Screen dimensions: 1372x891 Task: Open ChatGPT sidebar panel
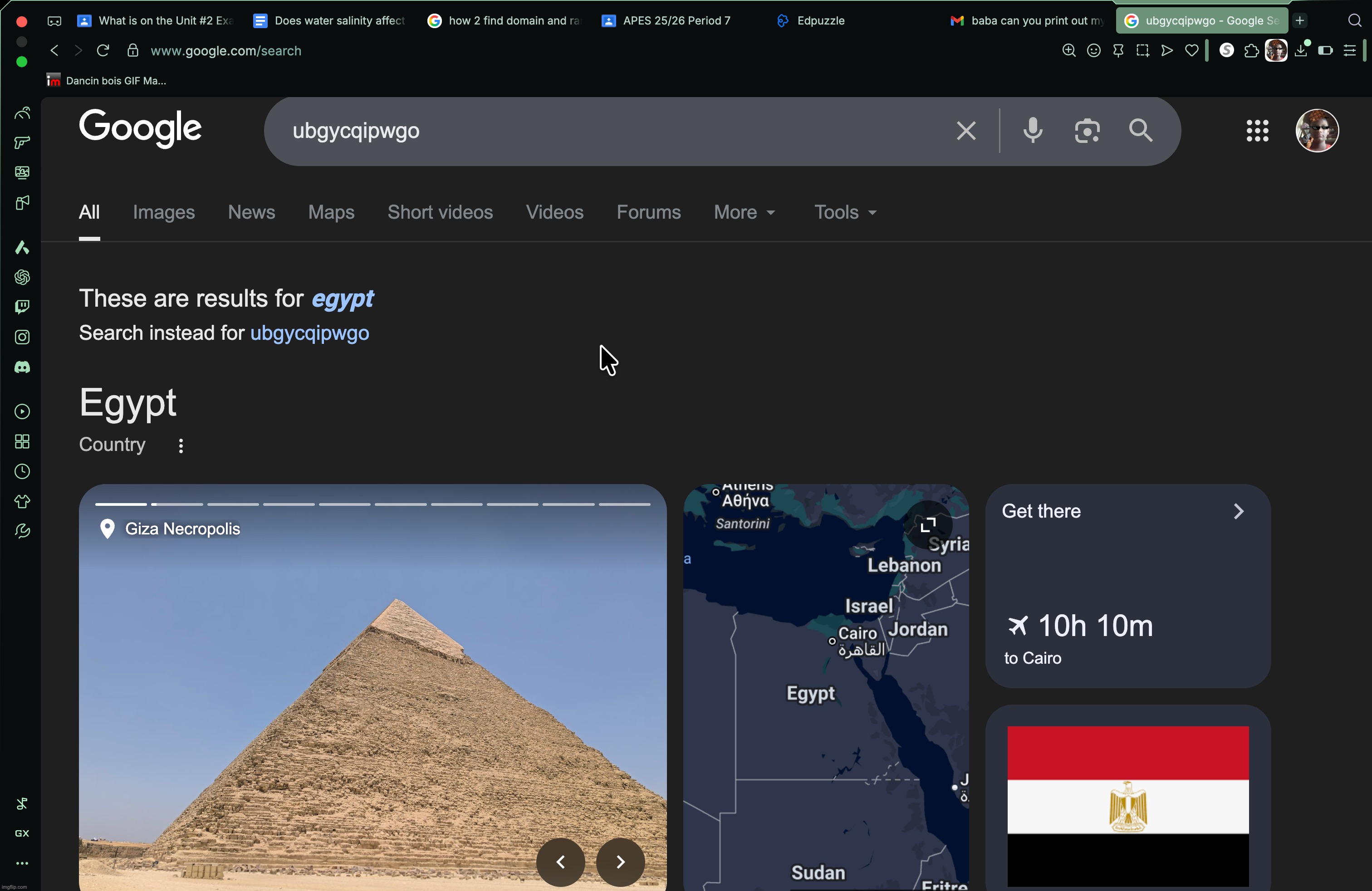point(22,277)
